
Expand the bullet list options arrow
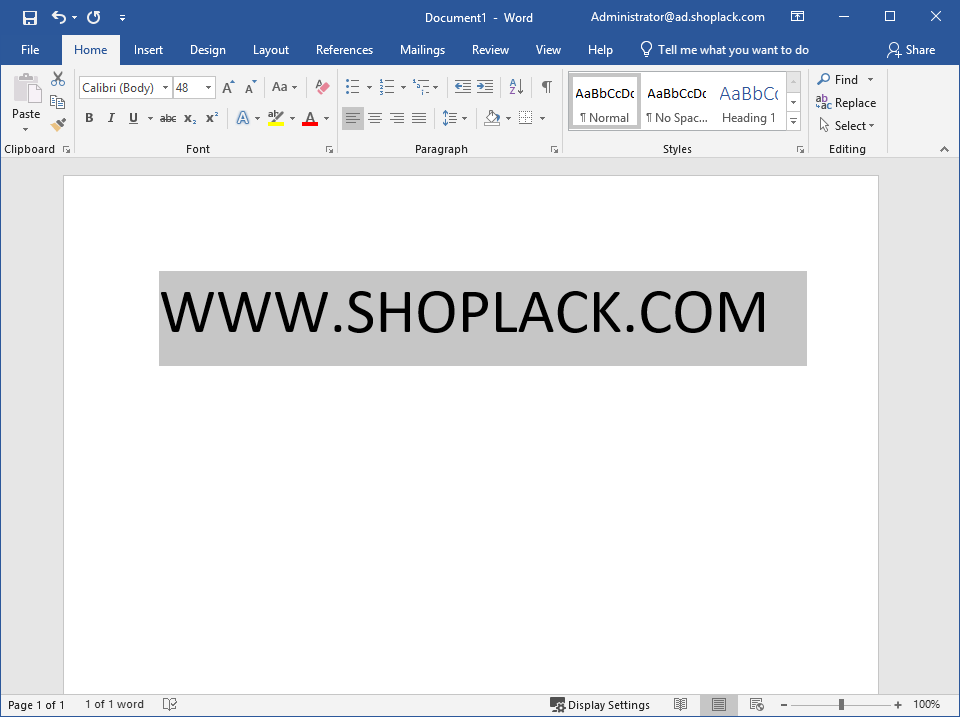point(369,88)
